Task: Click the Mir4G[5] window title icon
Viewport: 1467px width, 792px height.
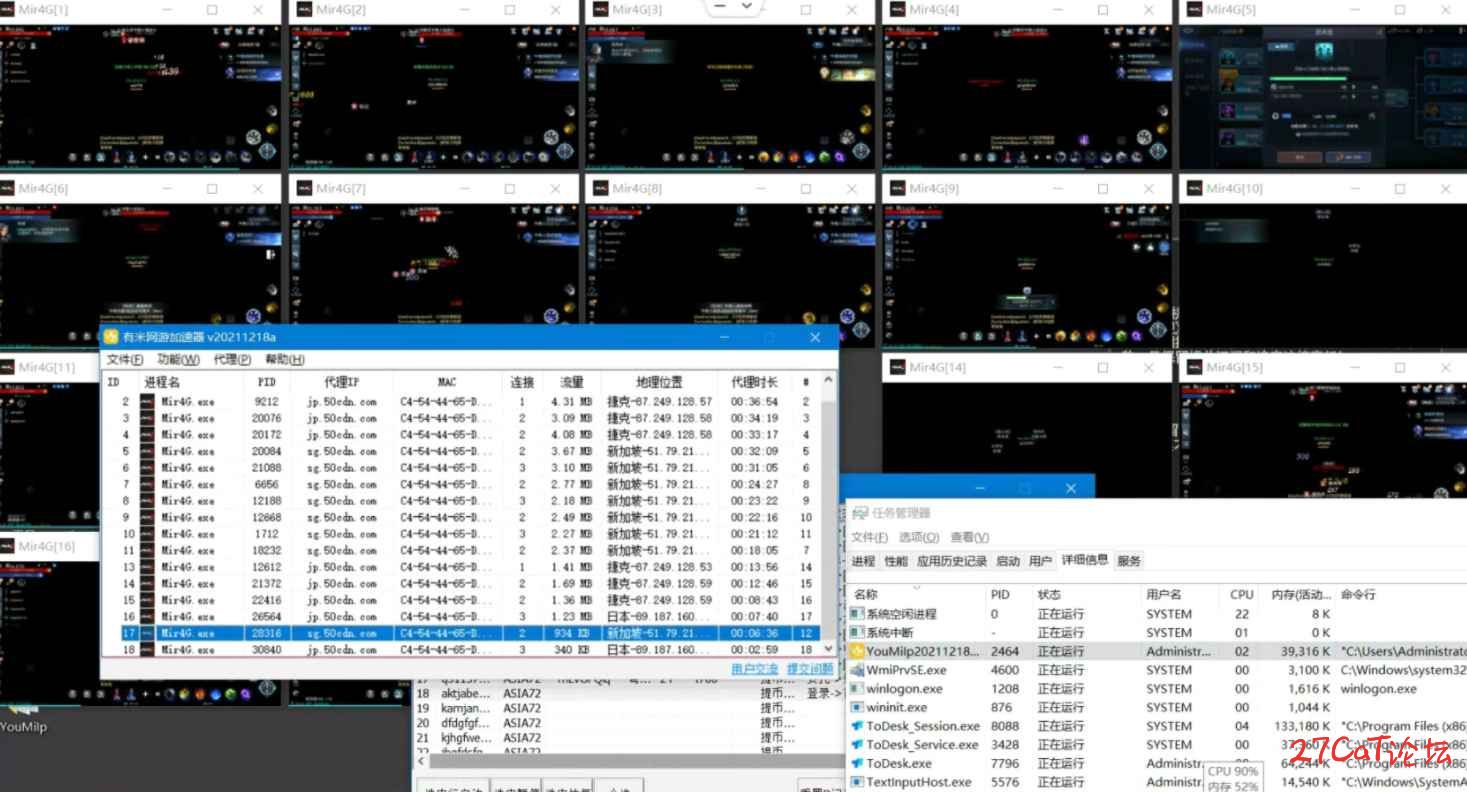Action: pos(1193,9)
